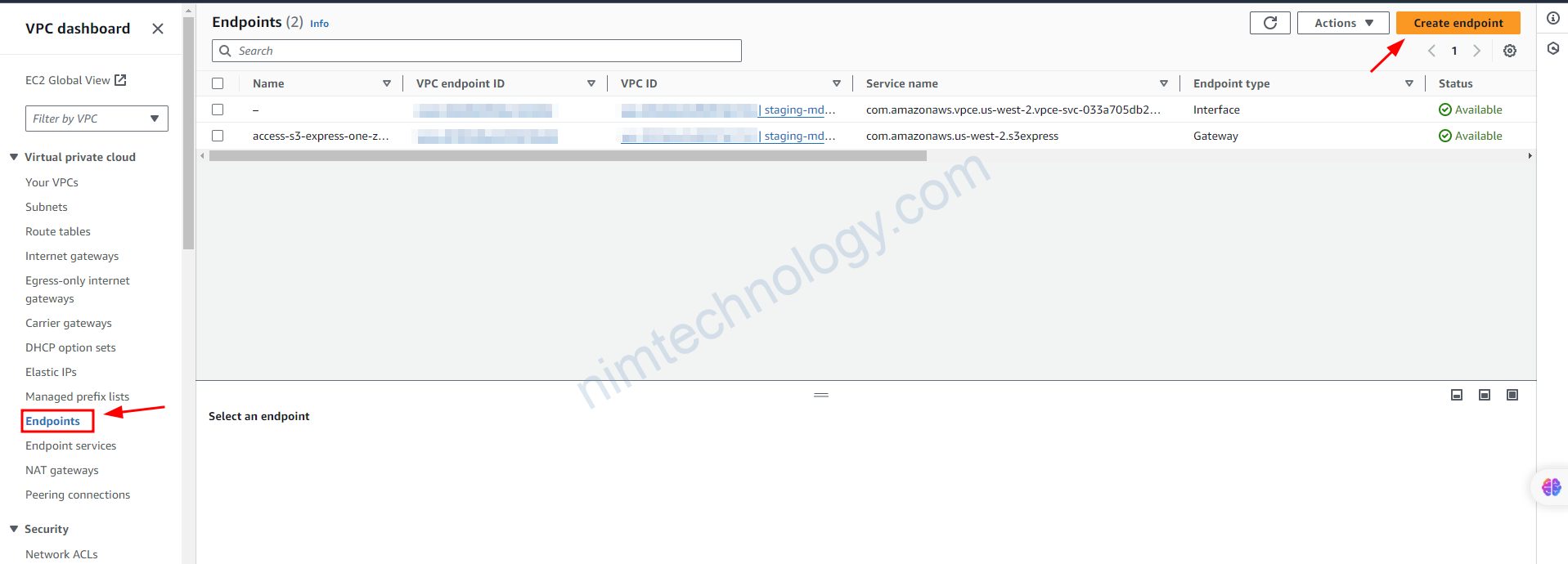Open the Info link beside Endpoints
This screenshot has width=1568, height=564.
(x=319, y=24)
